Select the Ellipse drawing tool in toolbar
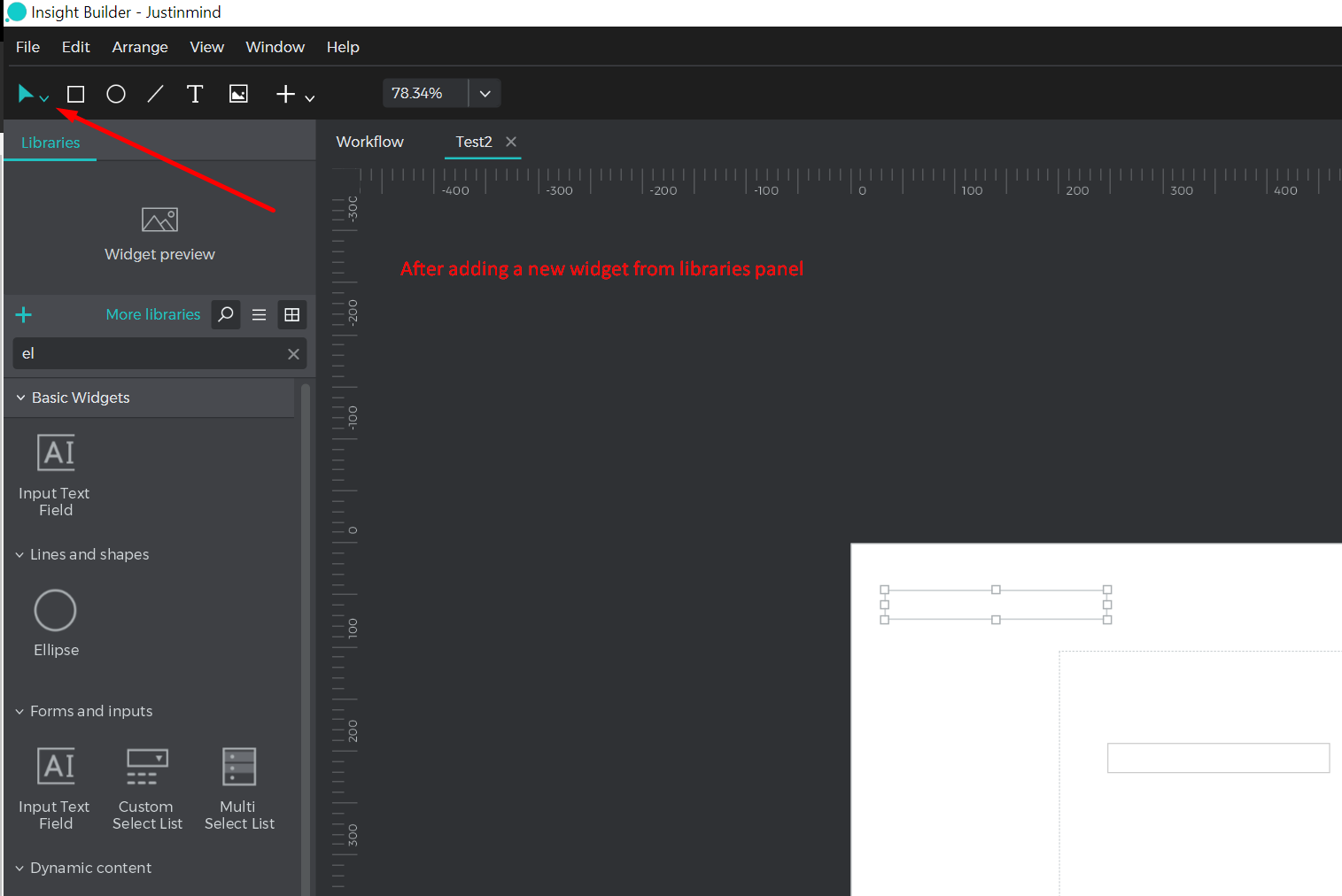 tap(116, 94)
